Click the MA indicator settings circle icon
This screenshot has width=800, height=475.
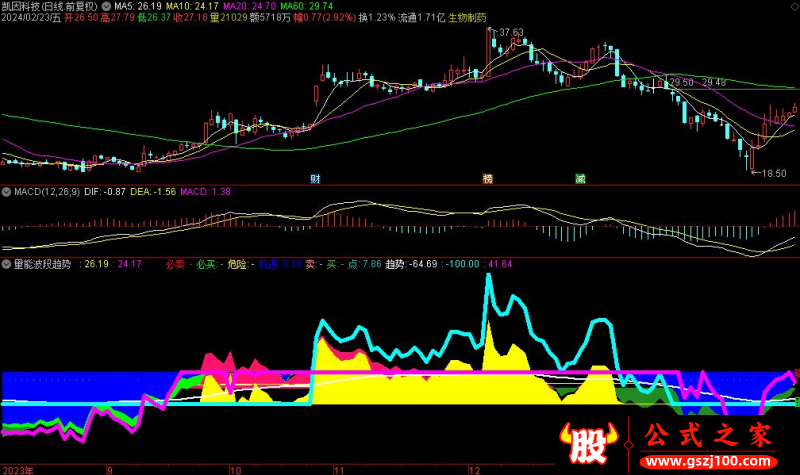tap(107, 6)
